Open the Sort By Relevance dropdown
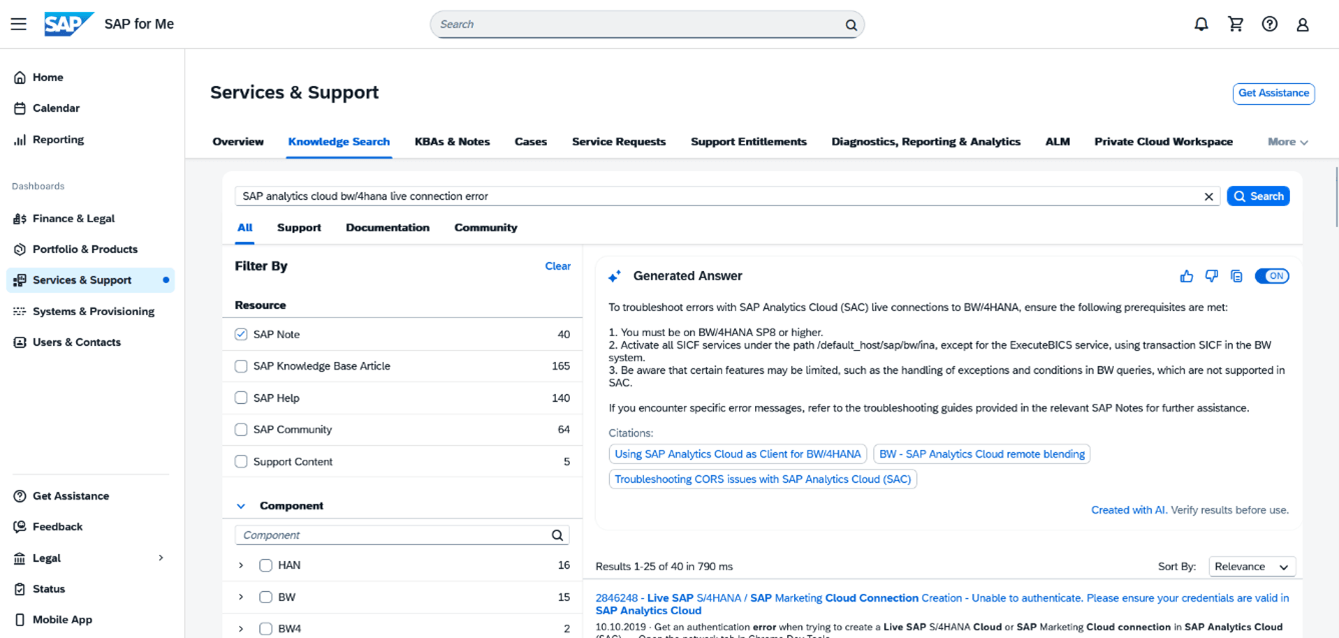This screenshot has height=638, width=1339. coord(1252,567)
